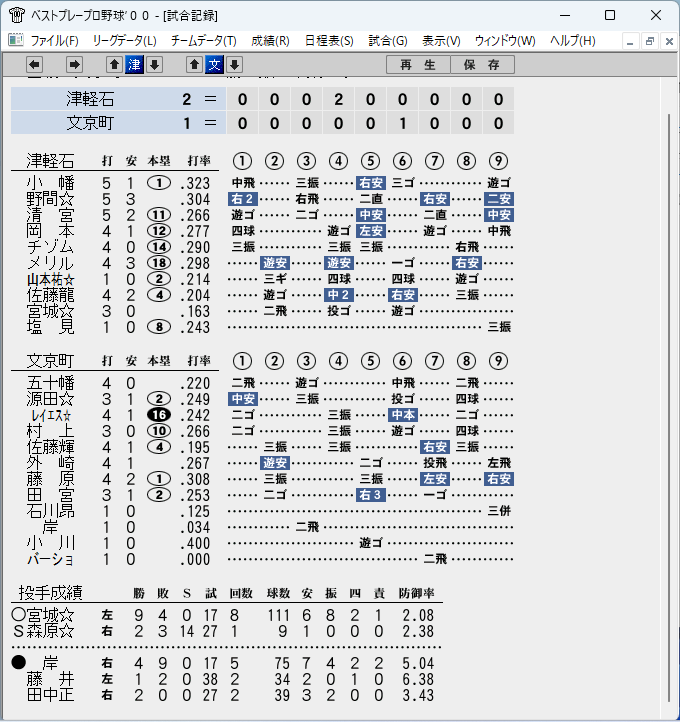
Task: Click the document icon in the menu bar
Action: click(16, 41)
